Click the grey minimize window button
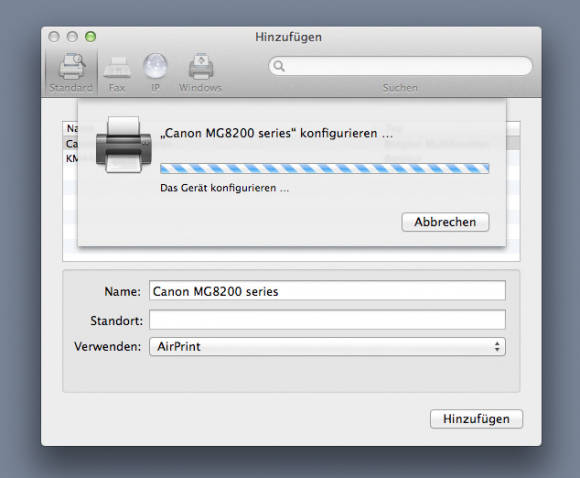Viewport: 580px width, 478px height. tap(72, 37)
